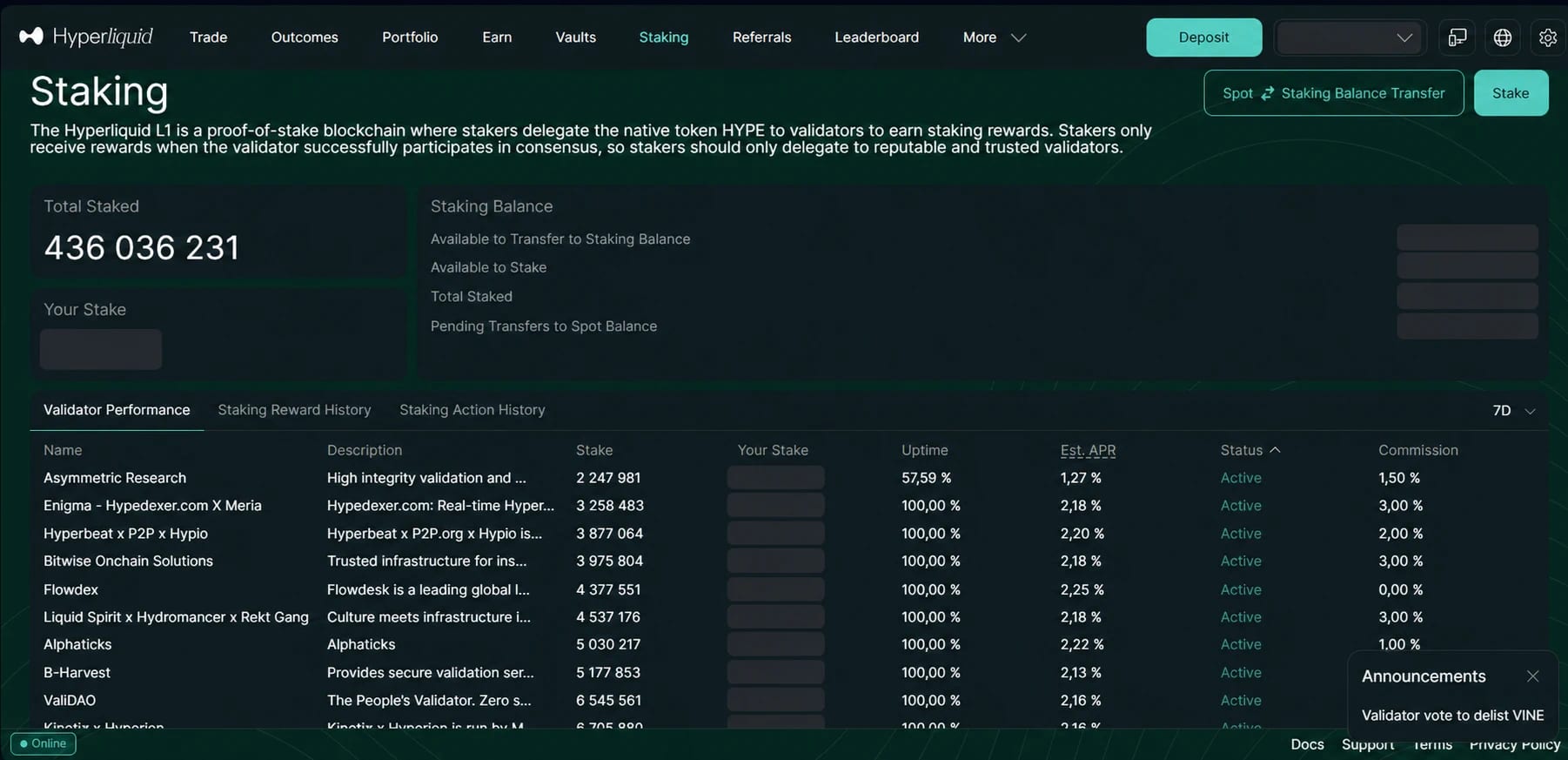Click Active status for Asymmetric Research
The width and height of the screenshot is (1568, 760).
point(1241,478)
